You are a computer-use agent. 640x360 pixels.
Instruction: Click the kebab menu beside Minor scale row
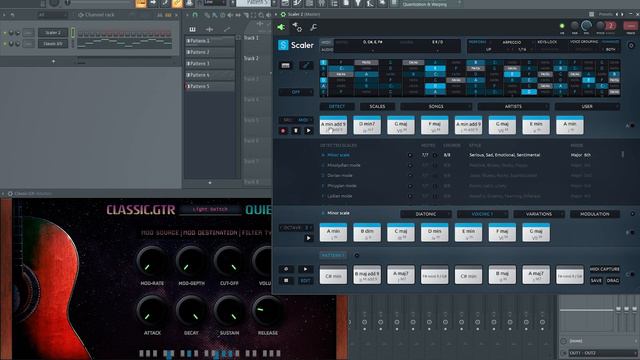[622, 154]
